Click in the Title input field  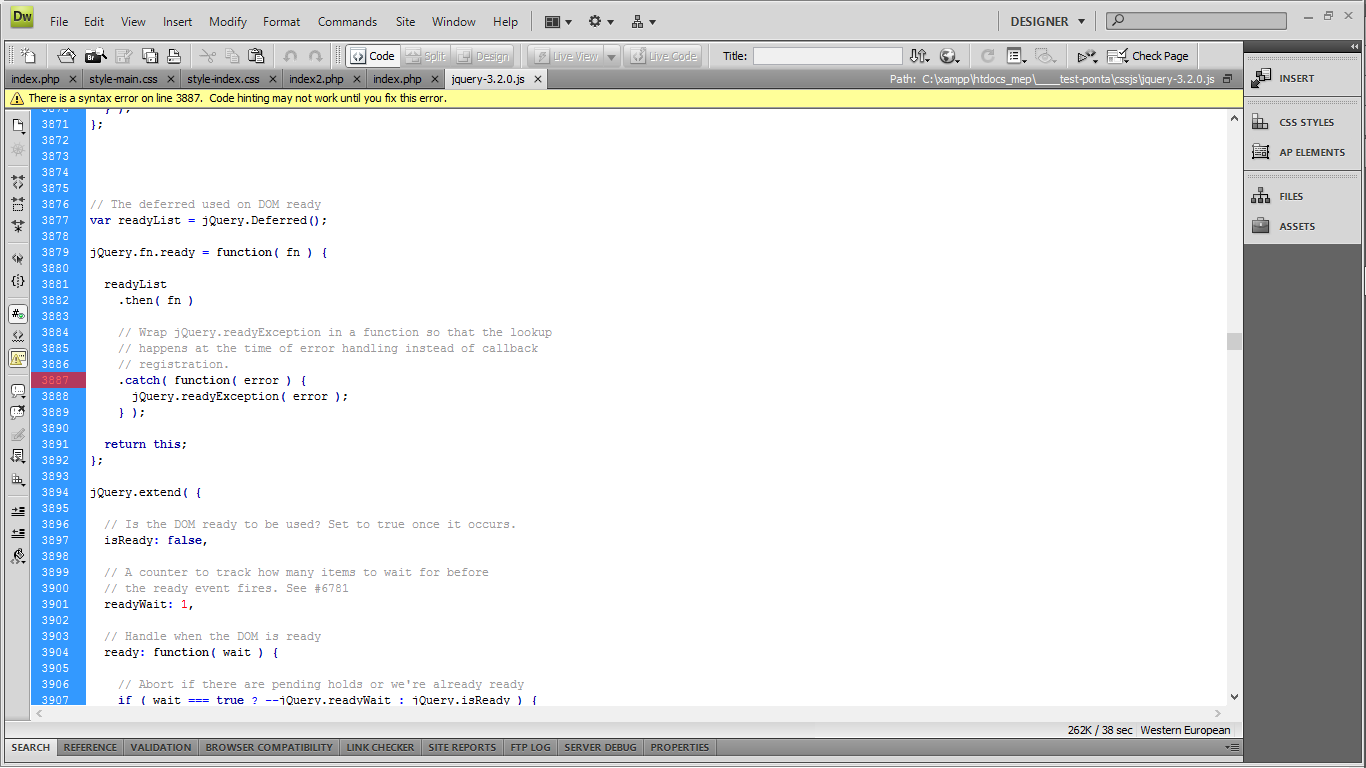827,56
